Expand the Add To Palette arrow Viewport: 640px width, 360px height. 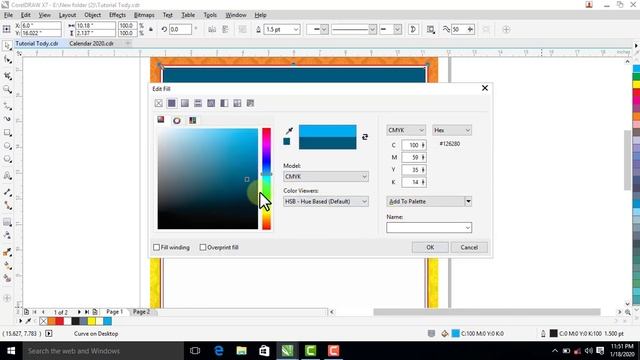(x=468, y=202)
